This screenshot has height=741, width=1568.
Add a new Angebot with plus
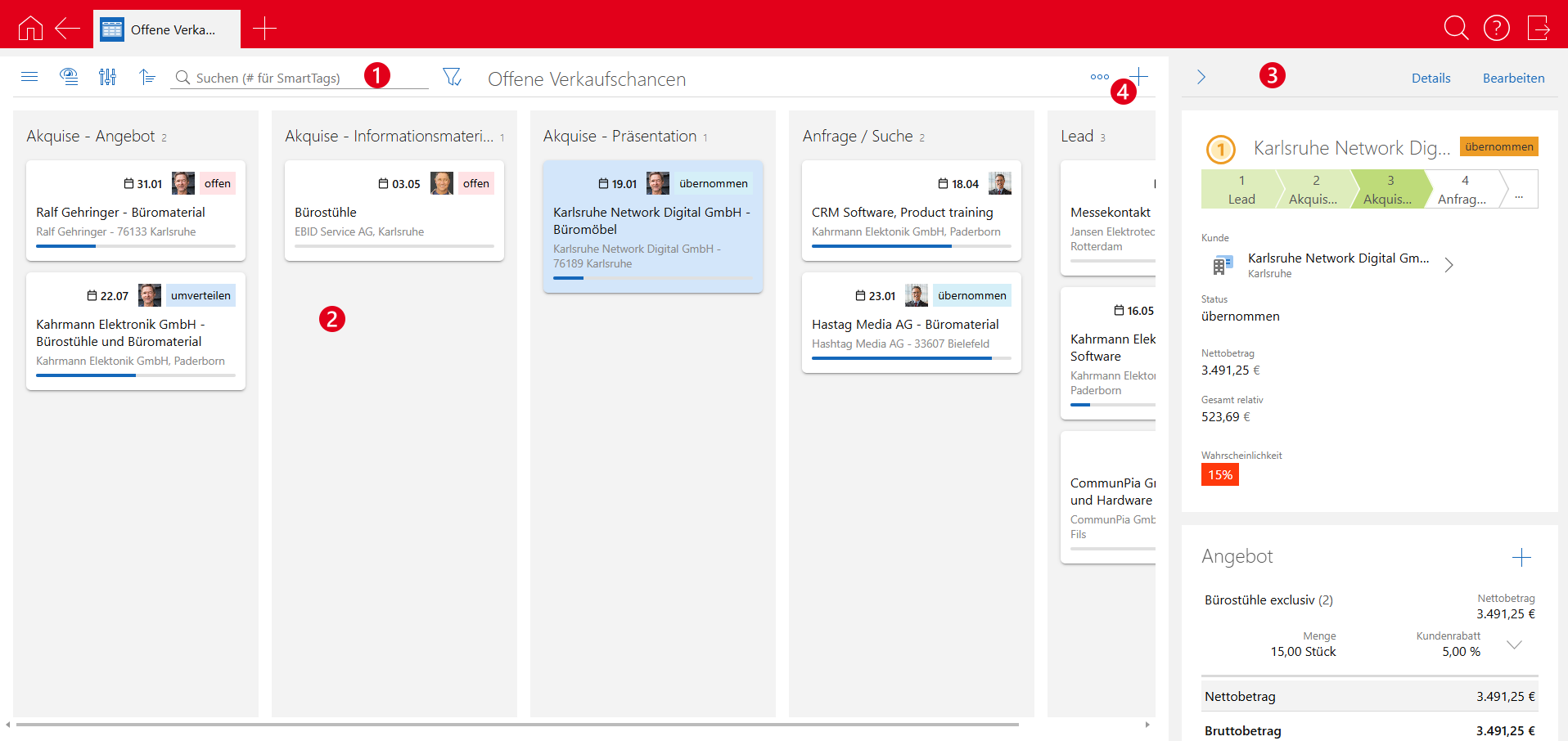pos(1521,558)
